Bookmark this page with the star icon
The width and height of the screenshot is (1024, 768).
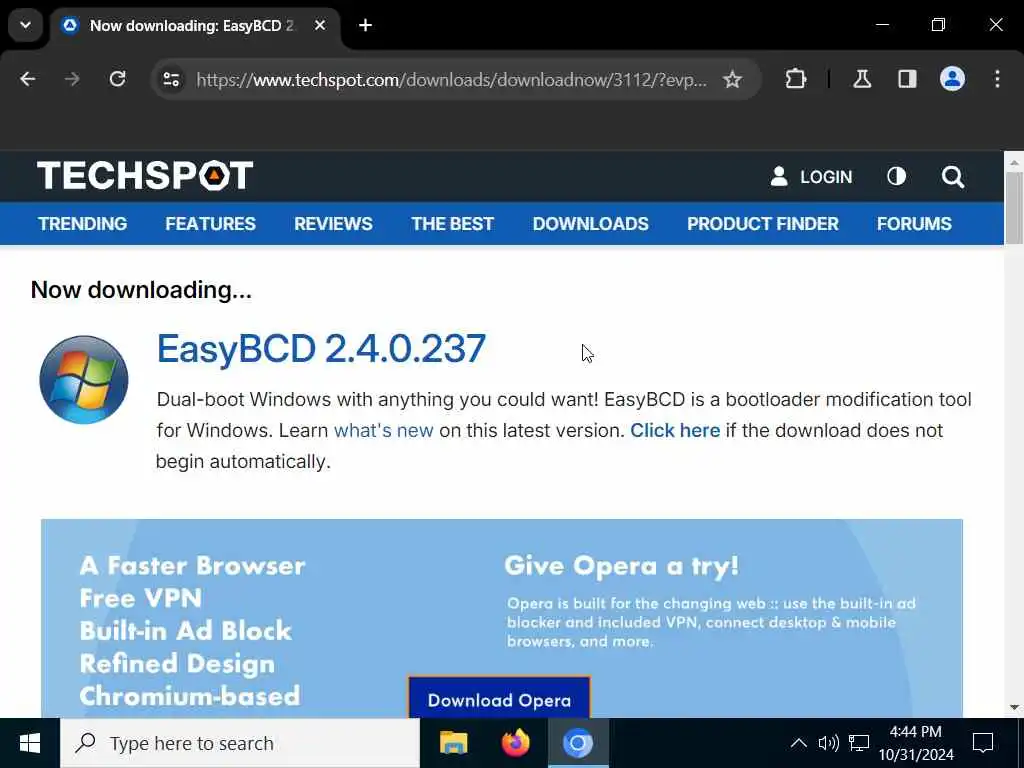[x=732, y=80]
